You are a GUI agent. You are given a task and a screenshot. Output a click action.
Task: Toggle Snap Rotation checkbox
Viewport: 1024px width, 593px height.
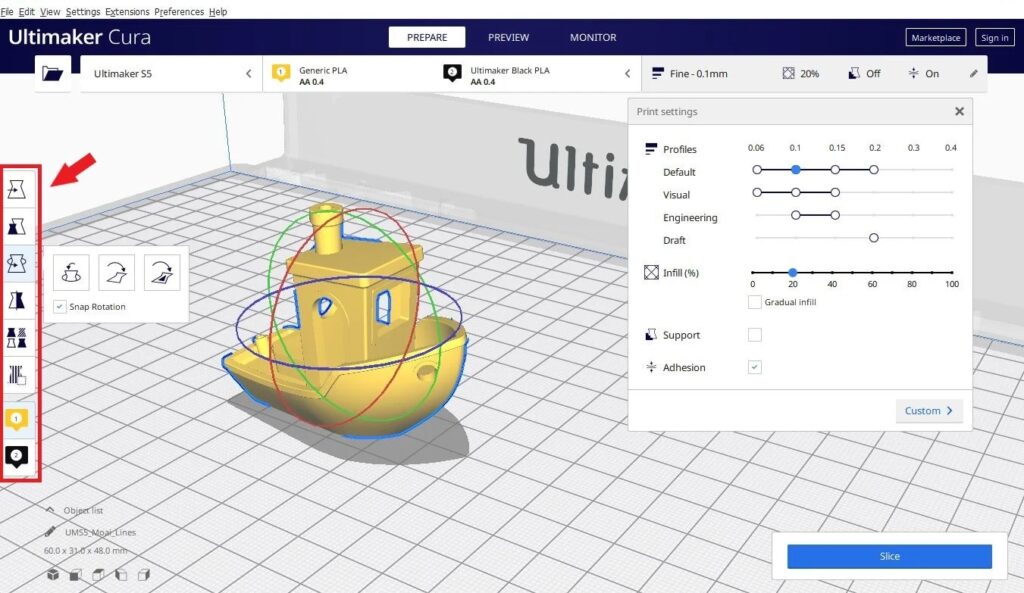pyautogui.click(x=59, y=306)
